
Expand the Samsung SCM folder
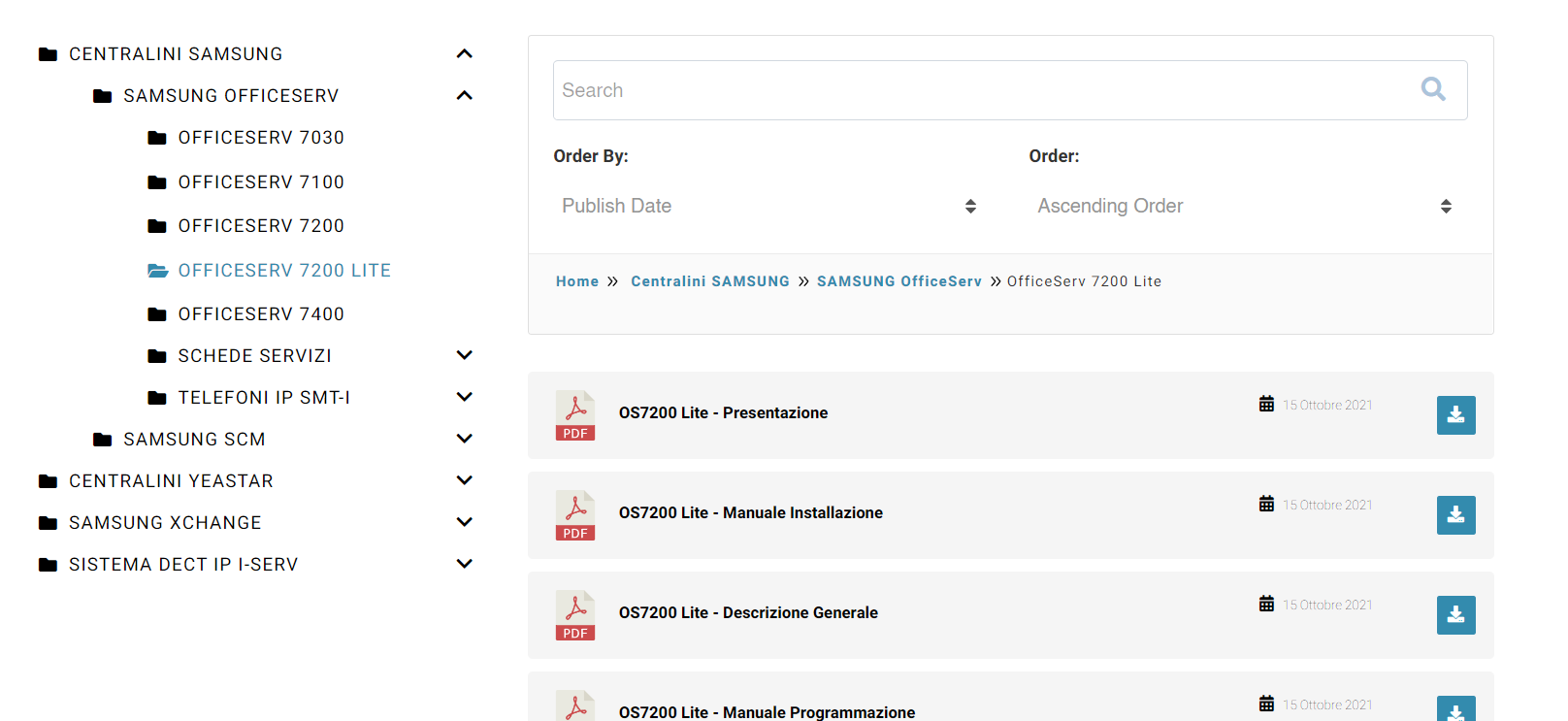[x=465, y=440]
